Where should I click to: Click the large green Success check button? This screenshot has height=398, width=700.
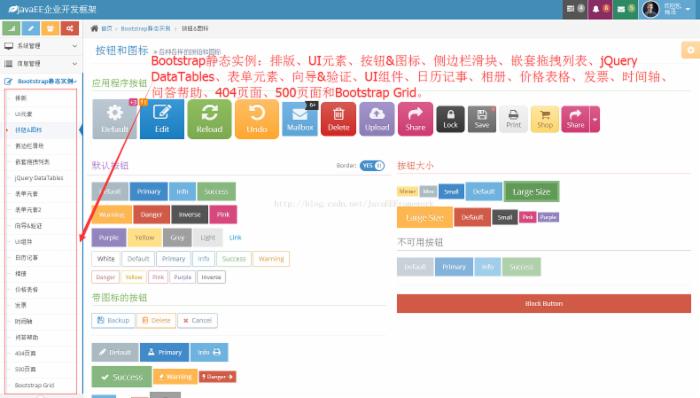pos(121,377)
